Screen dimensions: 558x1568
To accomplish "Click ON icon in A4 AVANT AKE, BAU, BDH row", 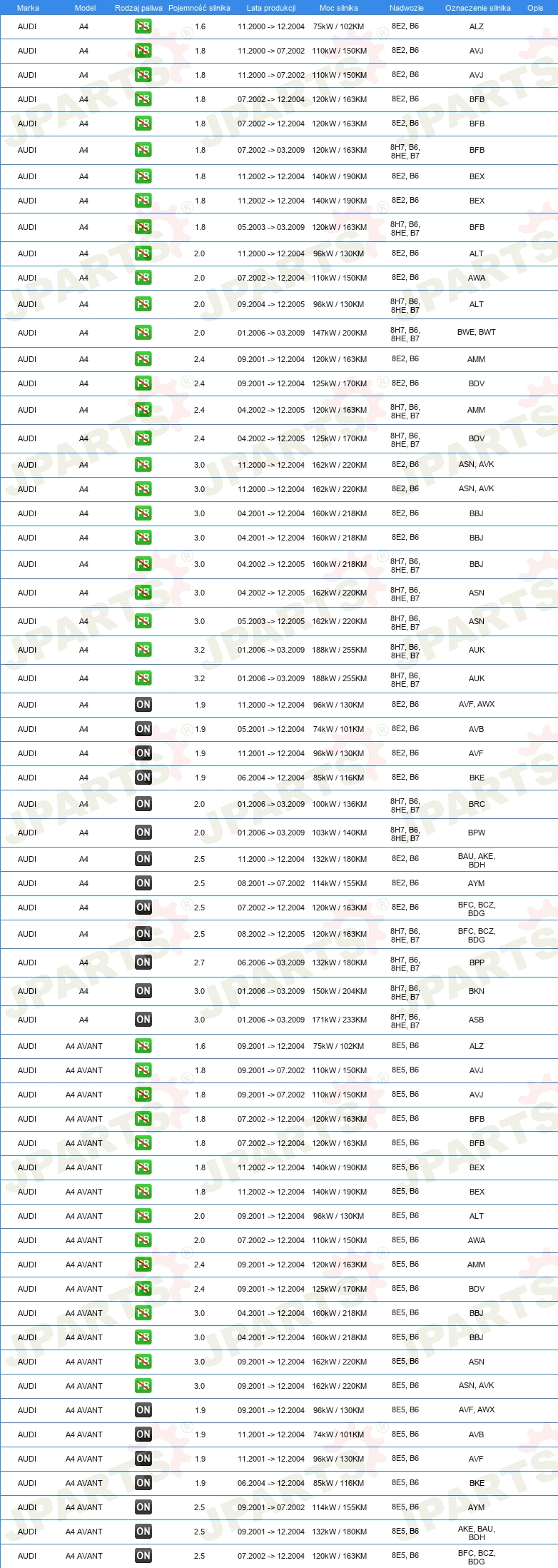I will [x=143, y=1532].
